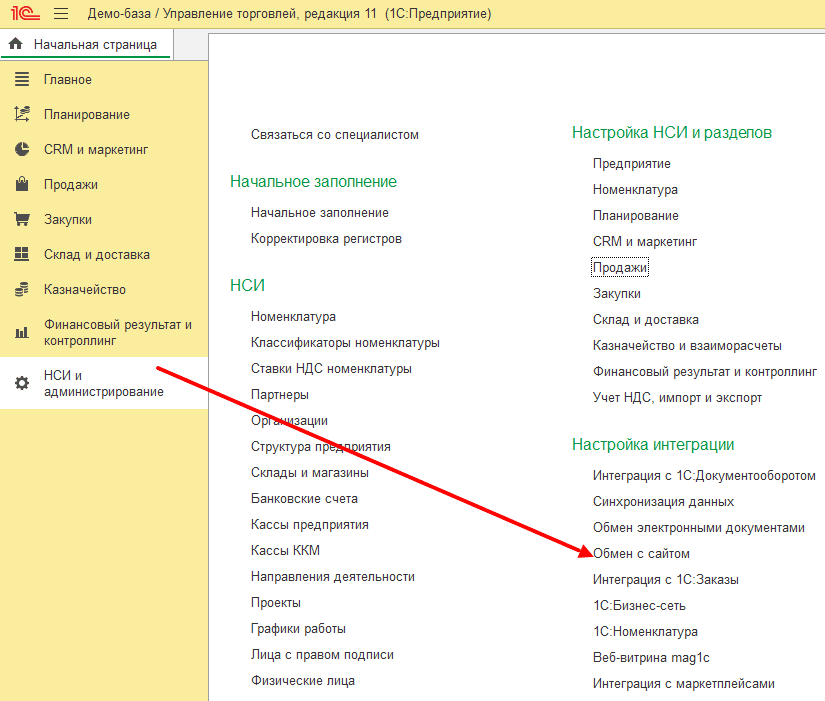This screenshot has width=825, height=701.
Task: Open Номенклатура under Настройка НСИ и разделов
Action: 635,189
